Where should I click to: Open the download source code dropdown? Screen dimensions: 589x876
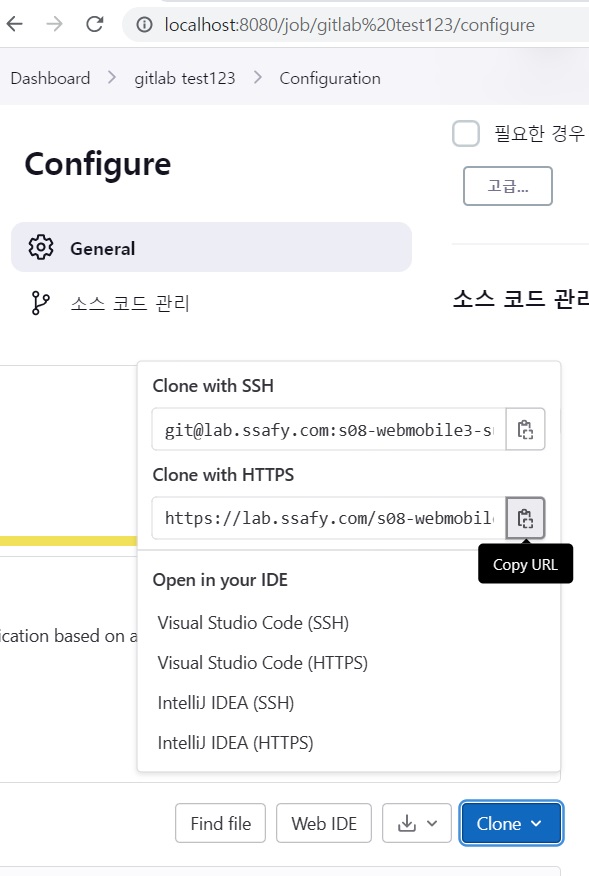[417, 823]
